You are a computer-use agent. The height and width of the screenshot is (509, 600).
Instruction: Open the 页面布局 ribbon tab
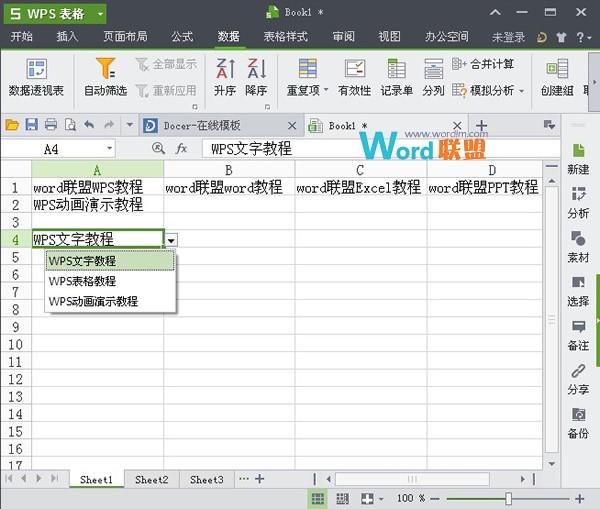point(125,37)
